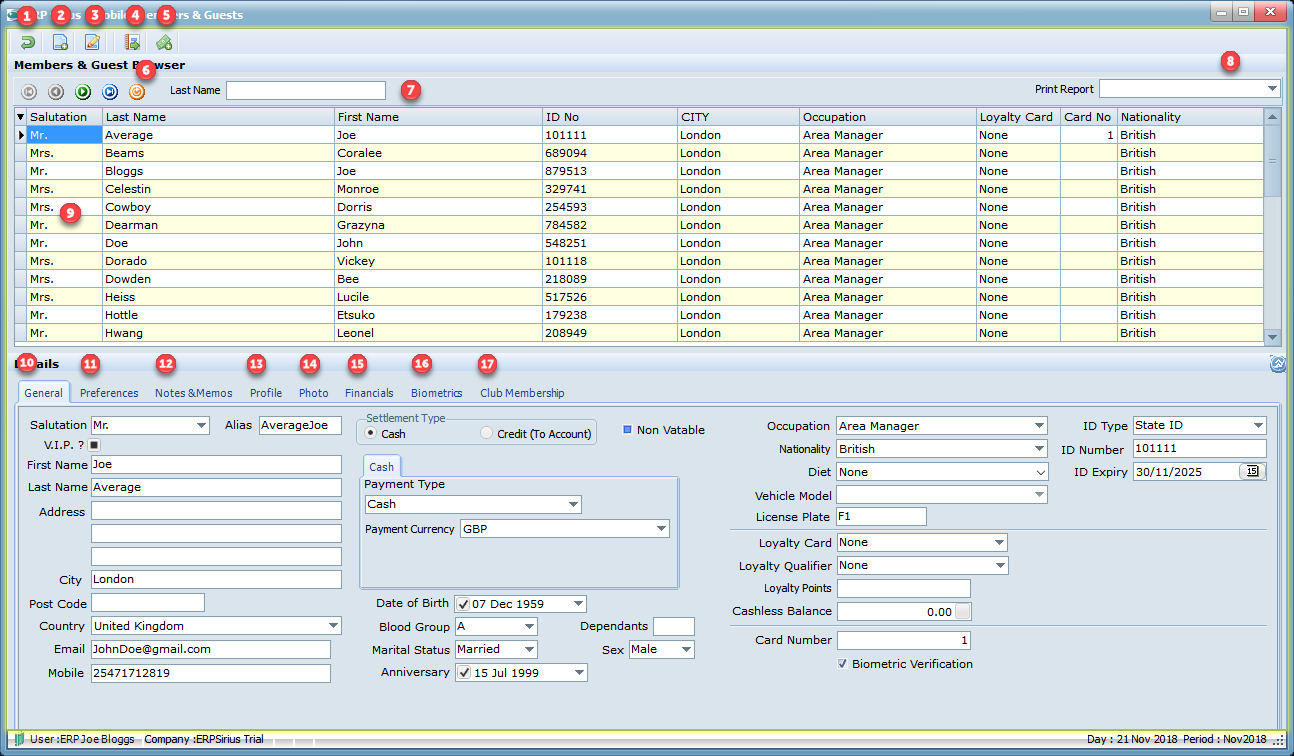Go to previous record grey button
The image size is (1294, 756).
(56, 91)
